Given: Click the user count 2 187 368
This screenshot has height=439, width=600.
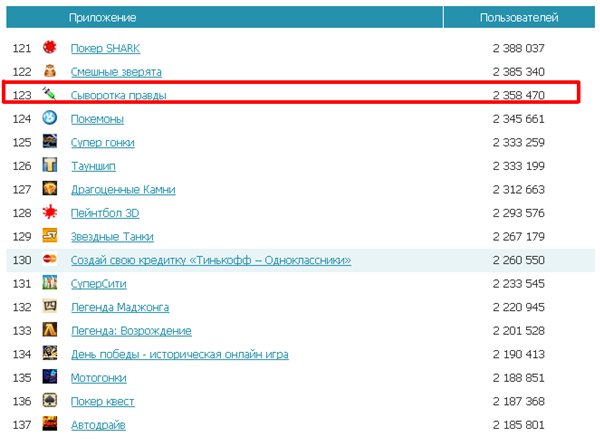Looking at the screenshot, I should tap(518, 401).
